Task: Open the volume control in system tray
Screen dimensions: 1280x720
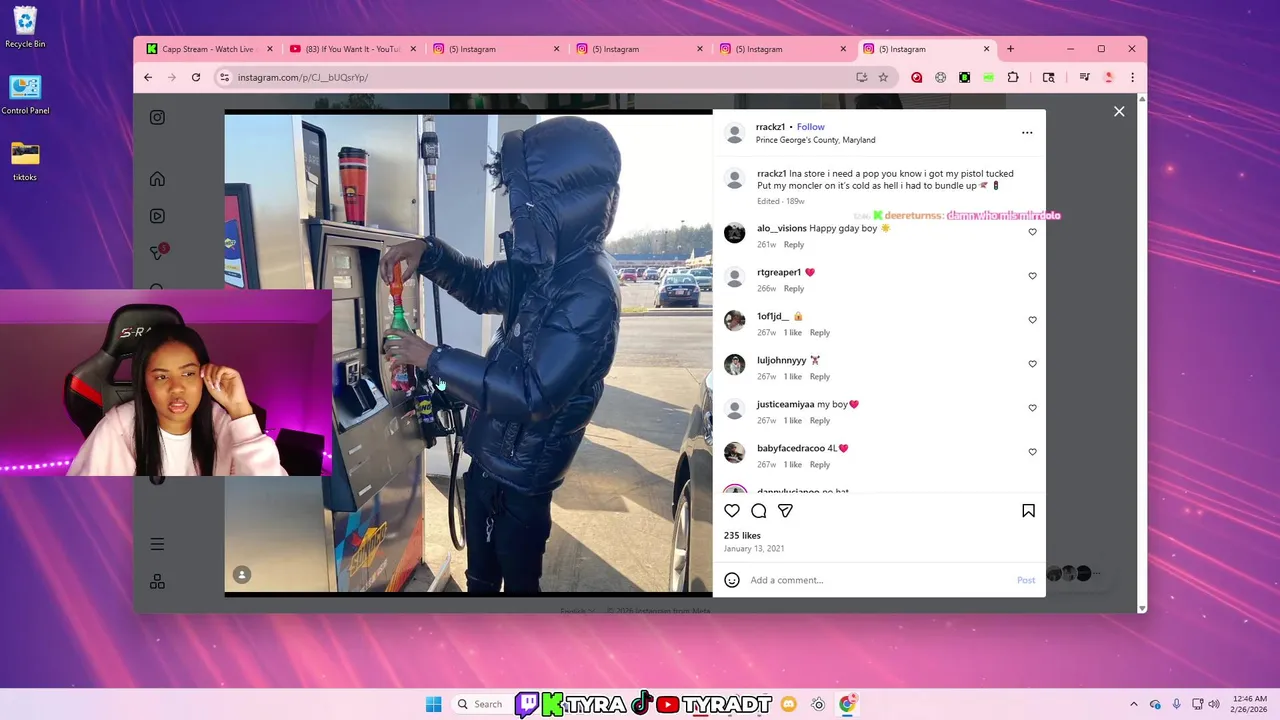Action: [1214, 704]
